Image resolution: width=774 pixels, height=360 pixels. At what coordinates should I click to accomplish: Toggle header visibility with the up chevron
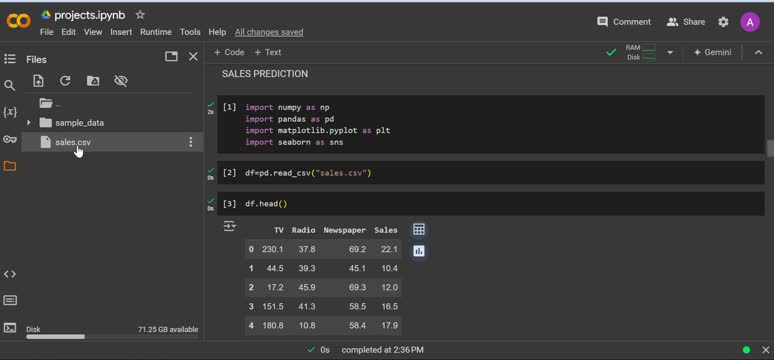click(x=759, y=52)
